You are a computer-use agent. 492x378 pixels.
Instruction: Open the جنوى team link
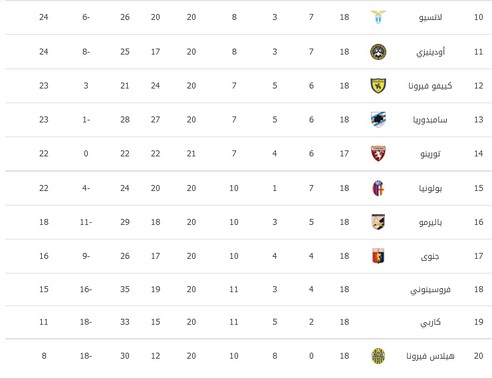pos(430,256)
